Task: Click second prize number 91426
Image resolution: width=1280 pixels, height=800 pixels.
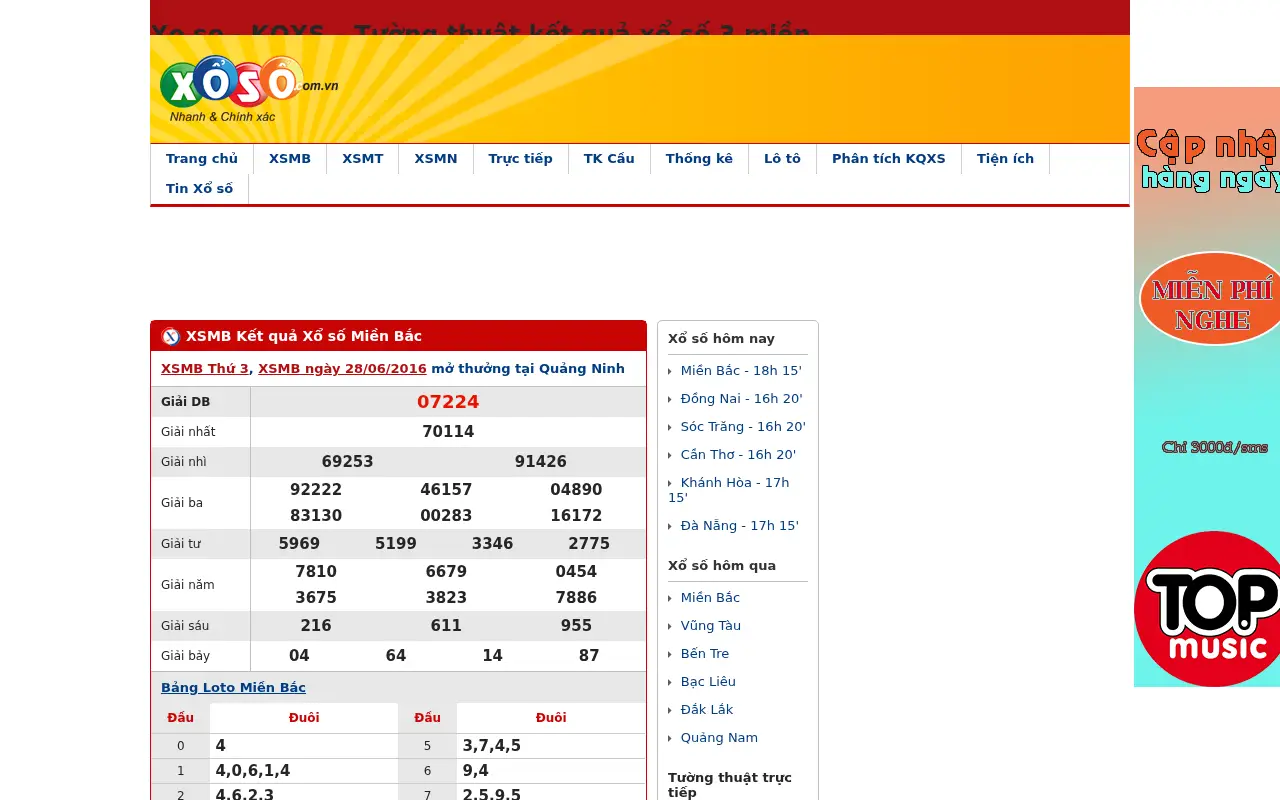Action: [x=541, y=462]
